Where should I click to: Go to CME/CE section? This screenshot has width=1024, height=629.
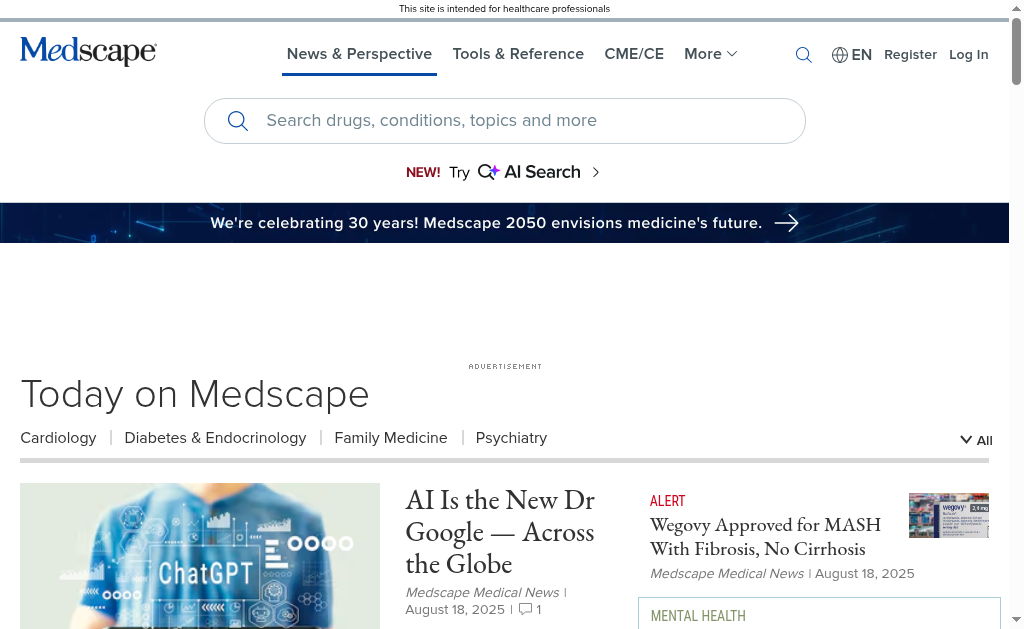(x=634, y=54)
